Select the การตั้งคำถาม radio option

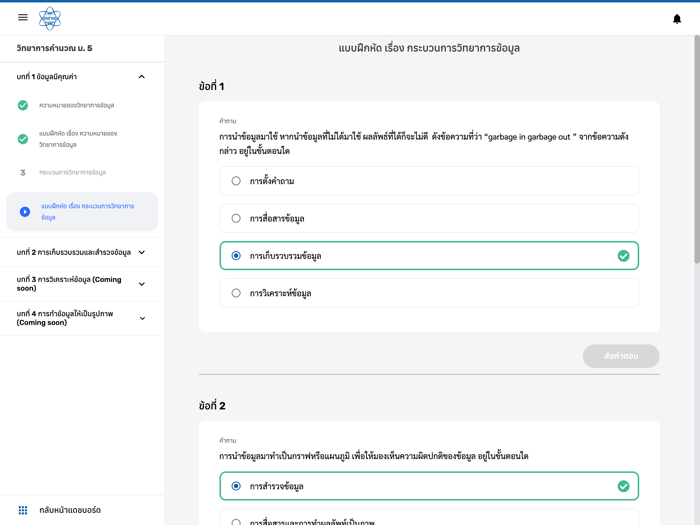236,181
